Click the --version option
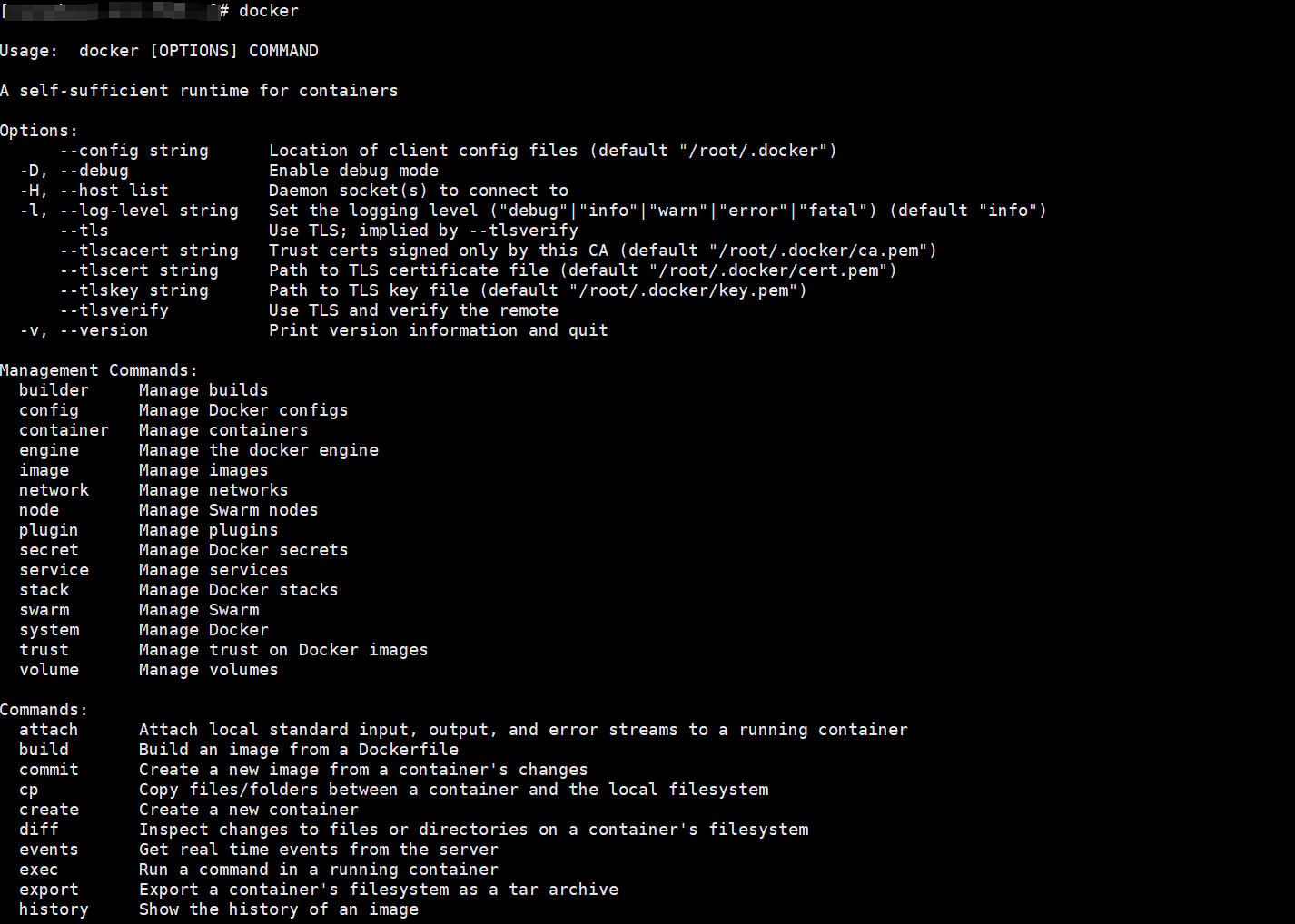 (104, 330)
